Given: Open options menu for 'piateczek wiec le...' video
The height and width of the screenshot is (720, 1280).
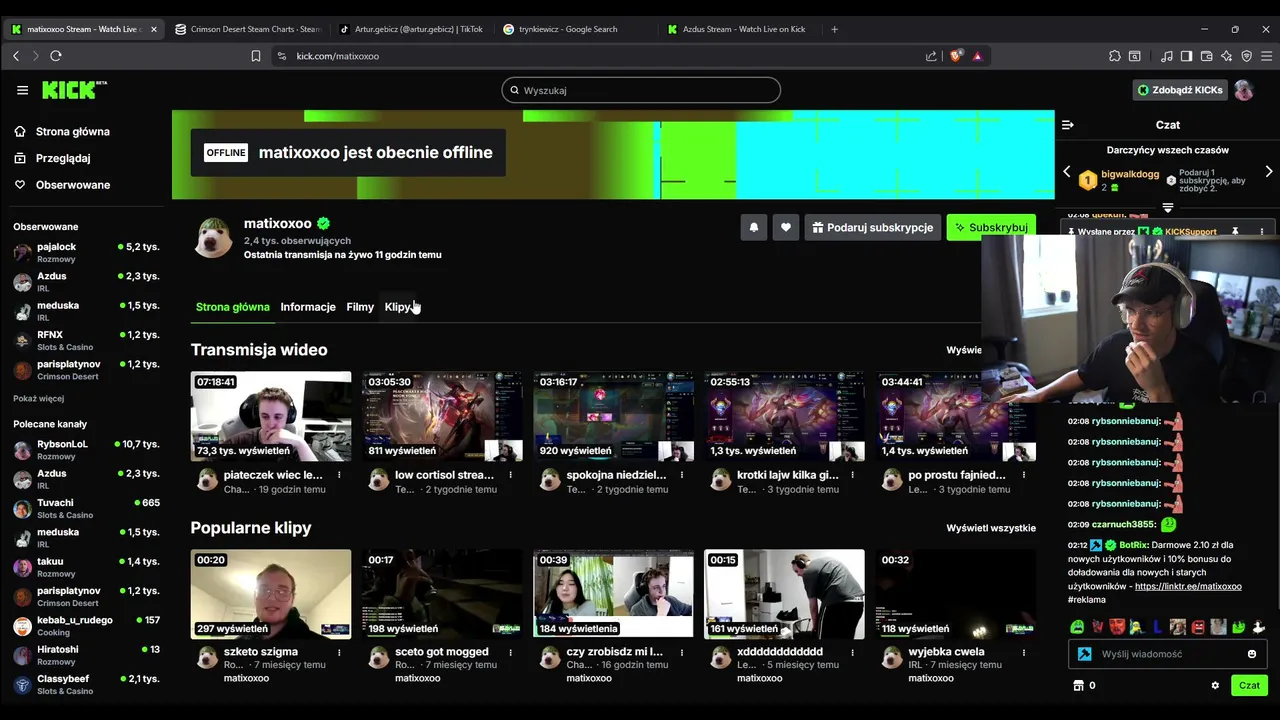Looking at the screenshot, I should pyautogui.click(x=340, y=475).
